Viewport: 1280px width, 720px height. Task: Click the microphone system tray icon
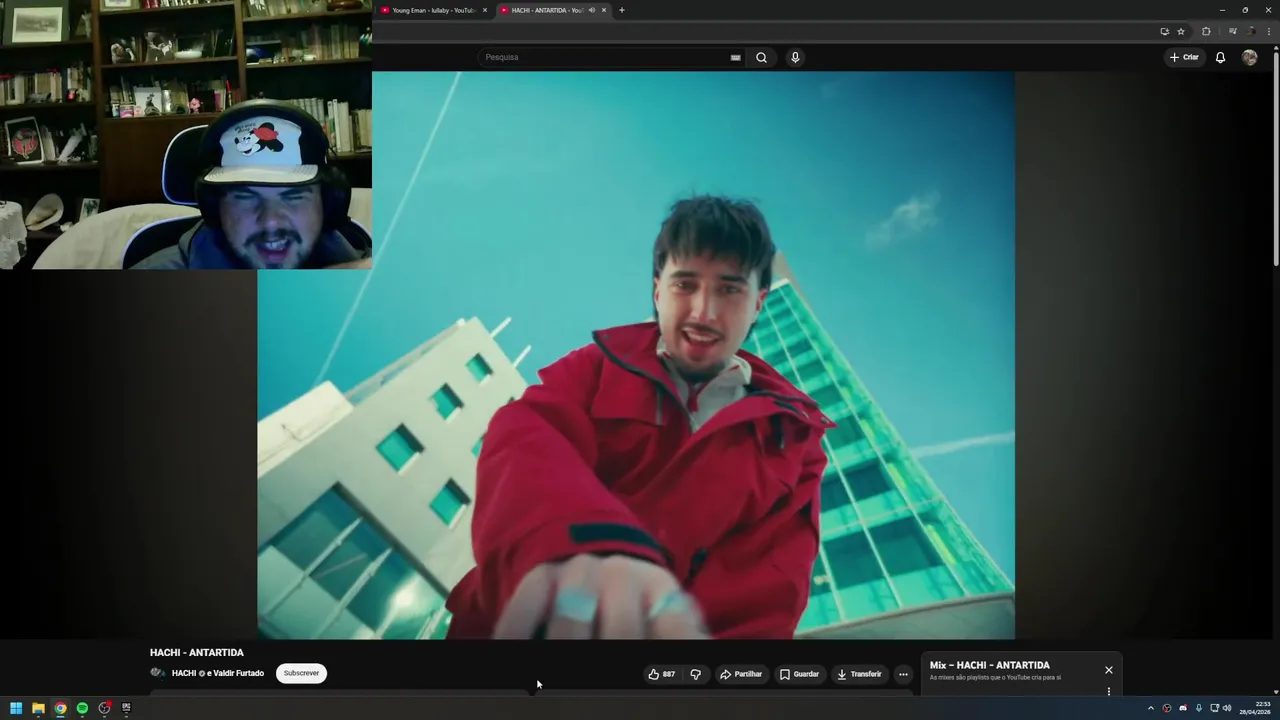(1199, 708)
